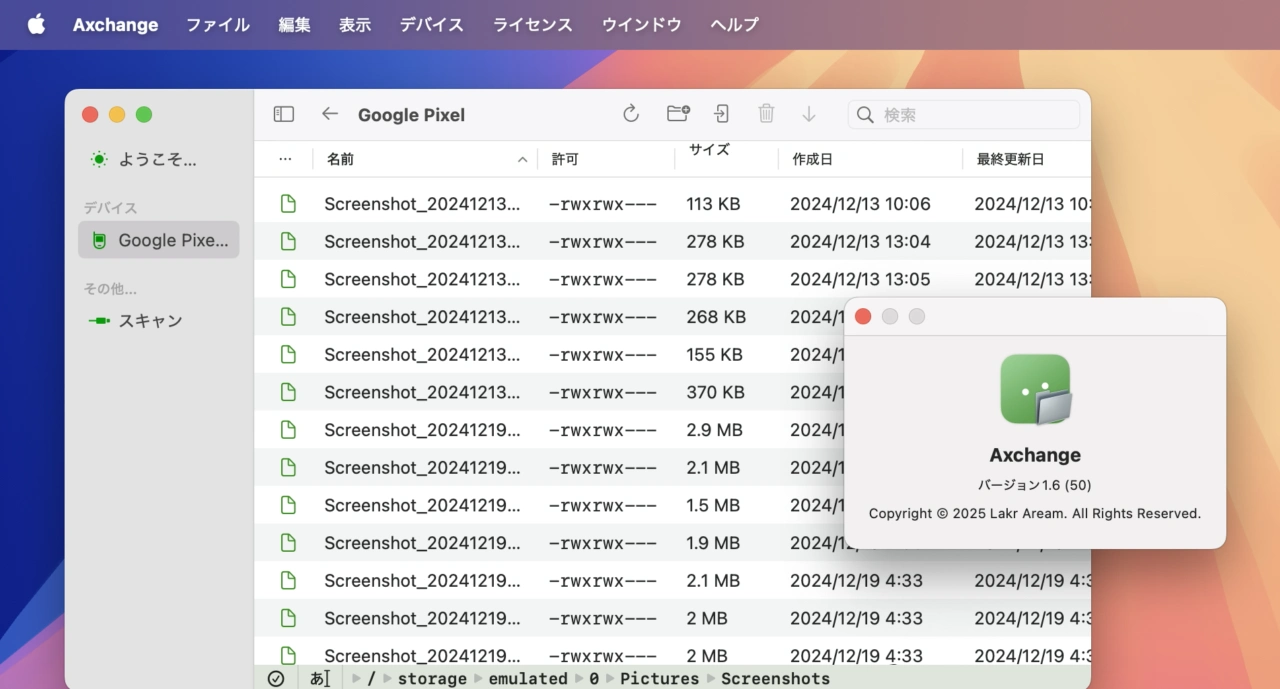Click the trash delete icon
Viewport: 1280px width, 689px height.
[766, 114]
